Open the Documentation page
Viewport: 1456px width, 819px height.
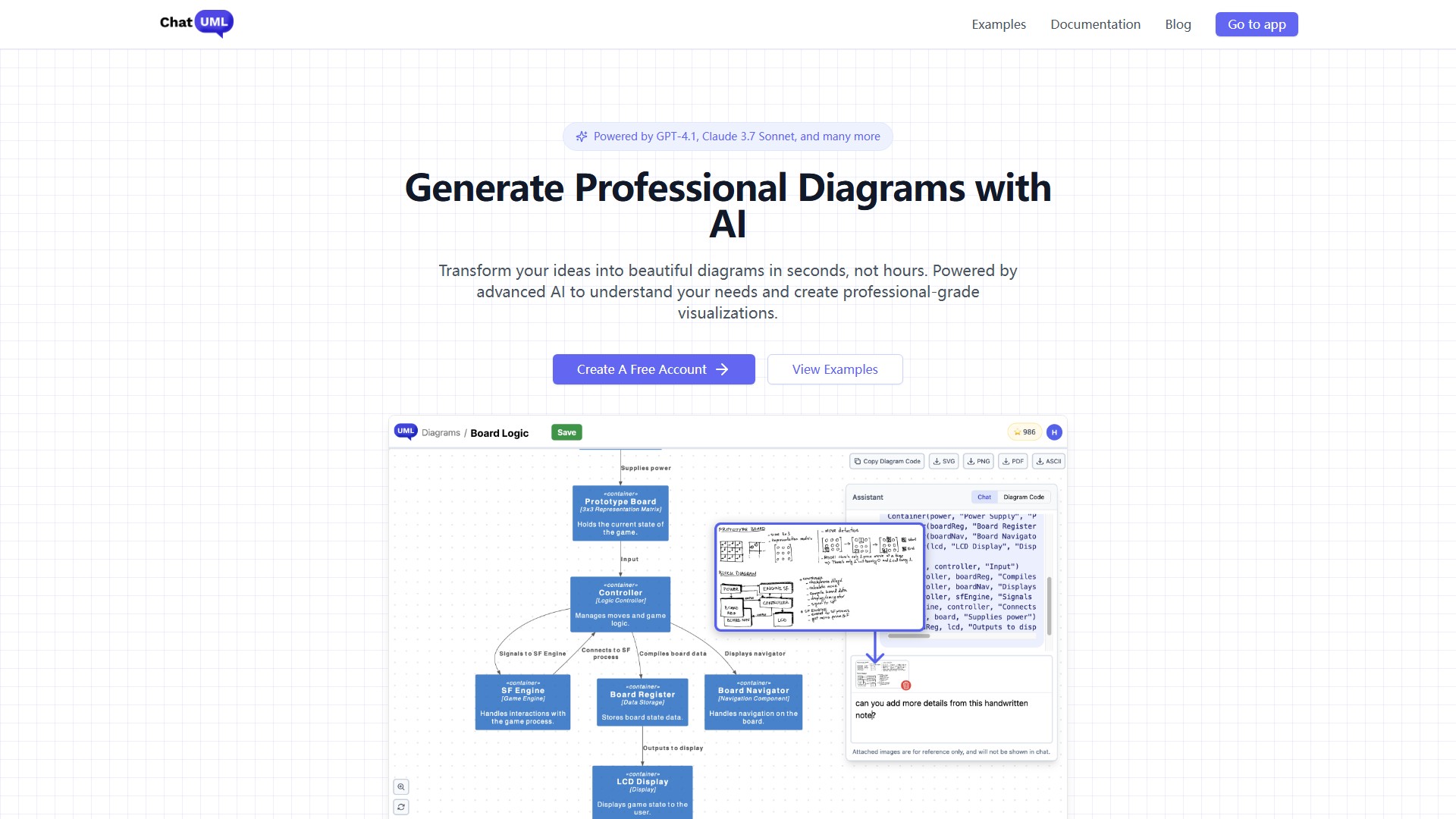pyautogui.click(x=1095, y=24)
